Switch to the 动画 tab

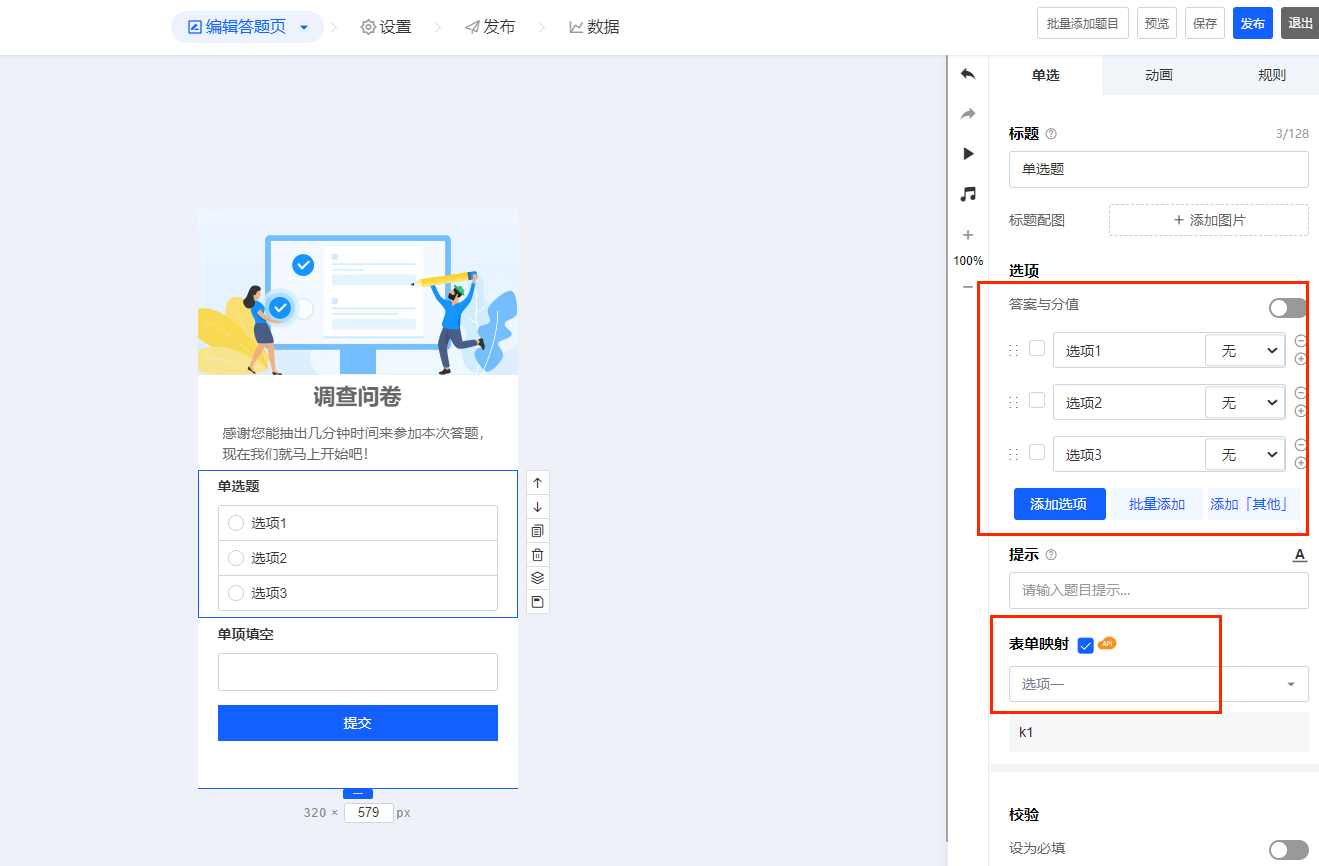(x=1158, y=75)
